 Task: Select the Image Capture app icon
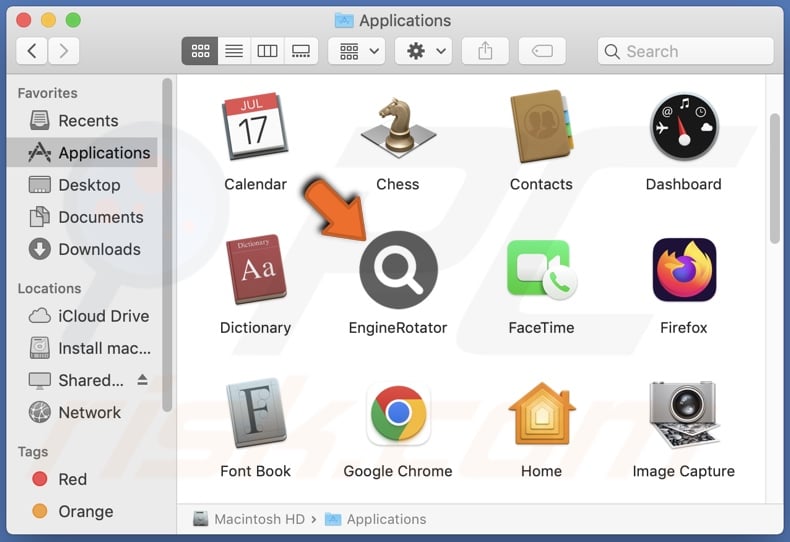(684, 414)
